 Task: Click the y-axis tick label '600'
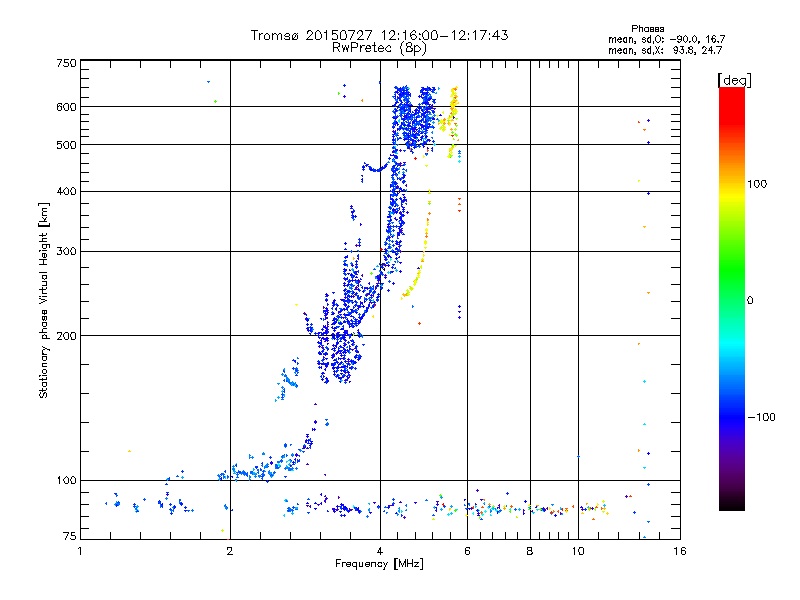pos(66,107)
